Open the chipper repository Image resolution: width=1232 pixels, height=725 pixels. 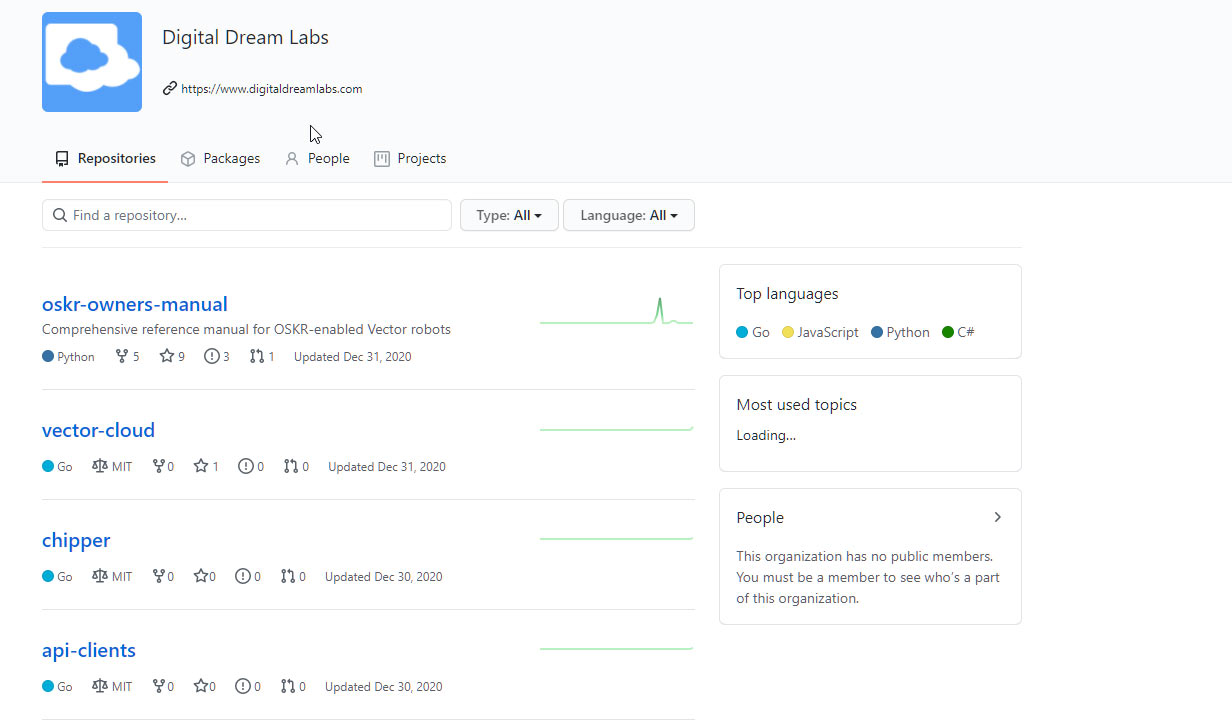click(x=76, y=540)
